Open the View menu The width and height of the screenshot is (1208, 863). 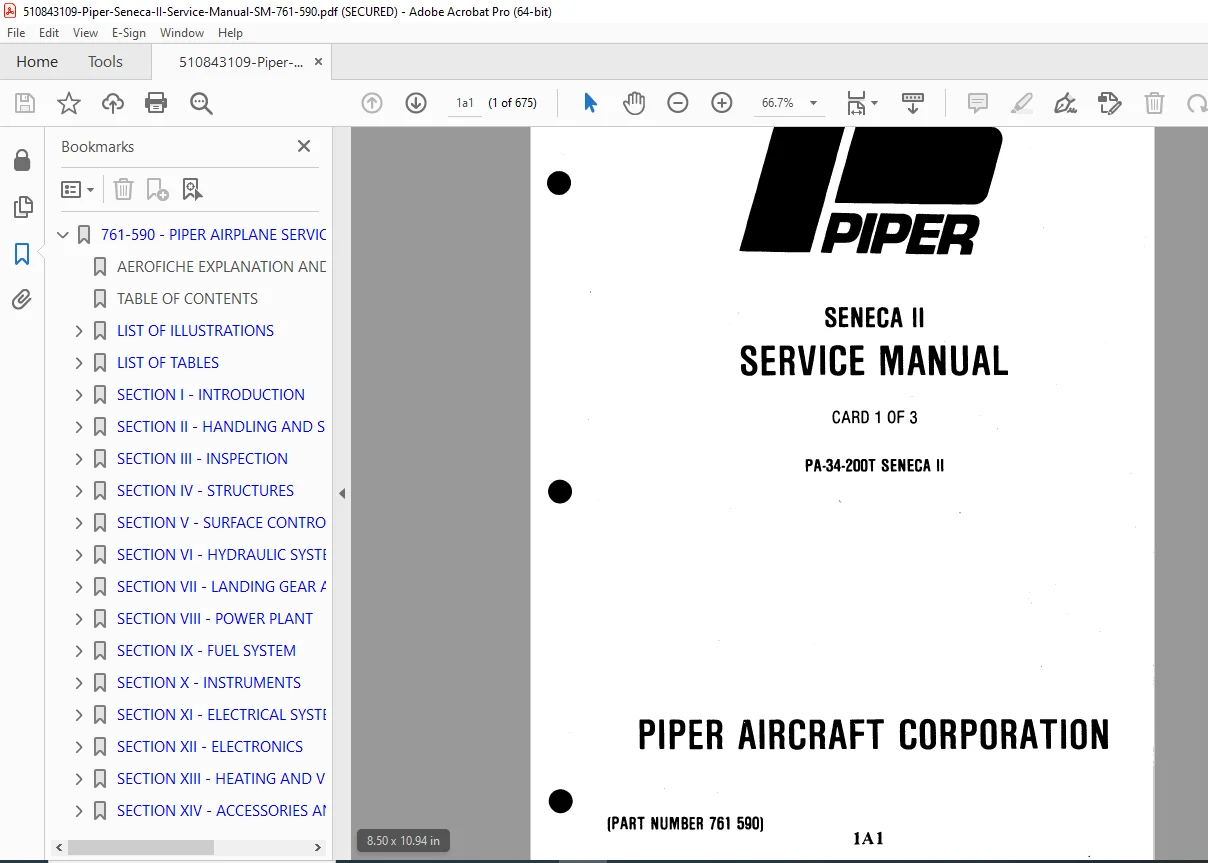click(x=85, y=33)
